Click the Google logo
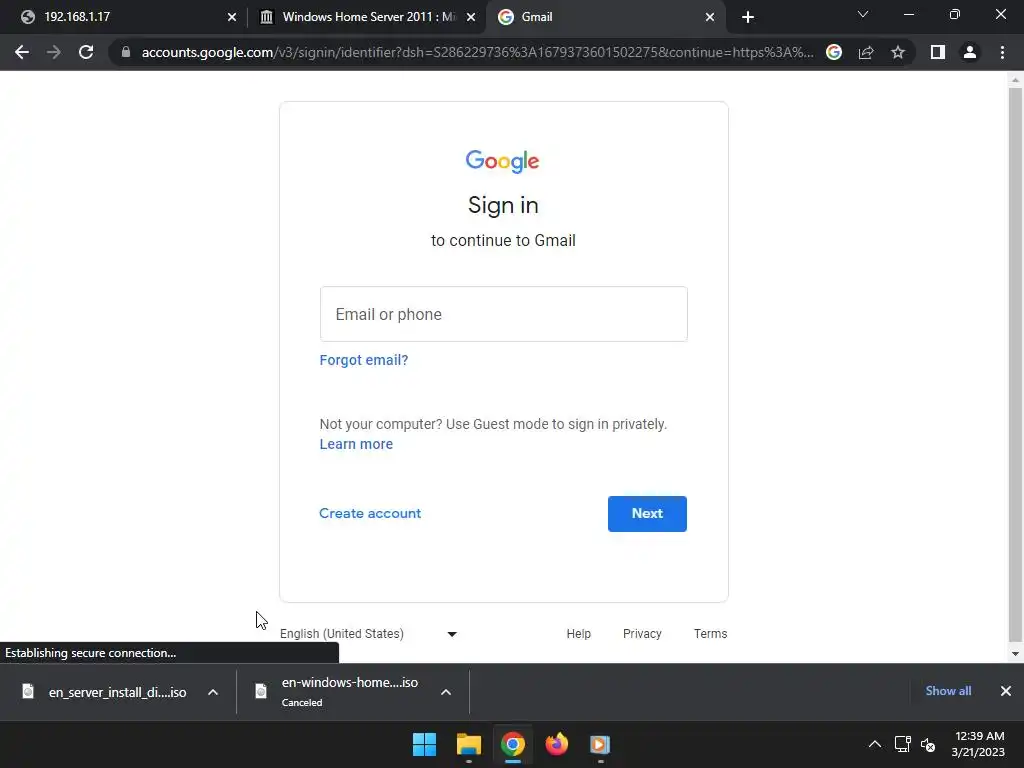1024x768 pixels. (x=502, y=161)
